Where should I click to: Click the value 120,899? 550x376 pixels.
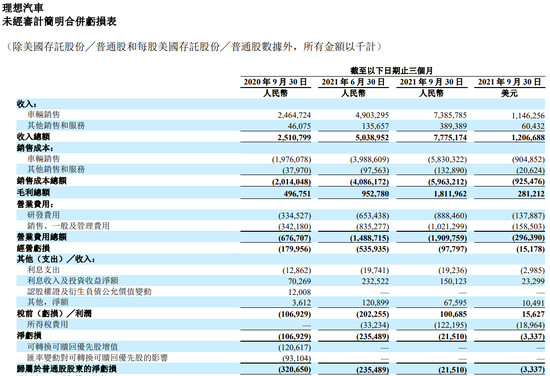click(375, 303)
